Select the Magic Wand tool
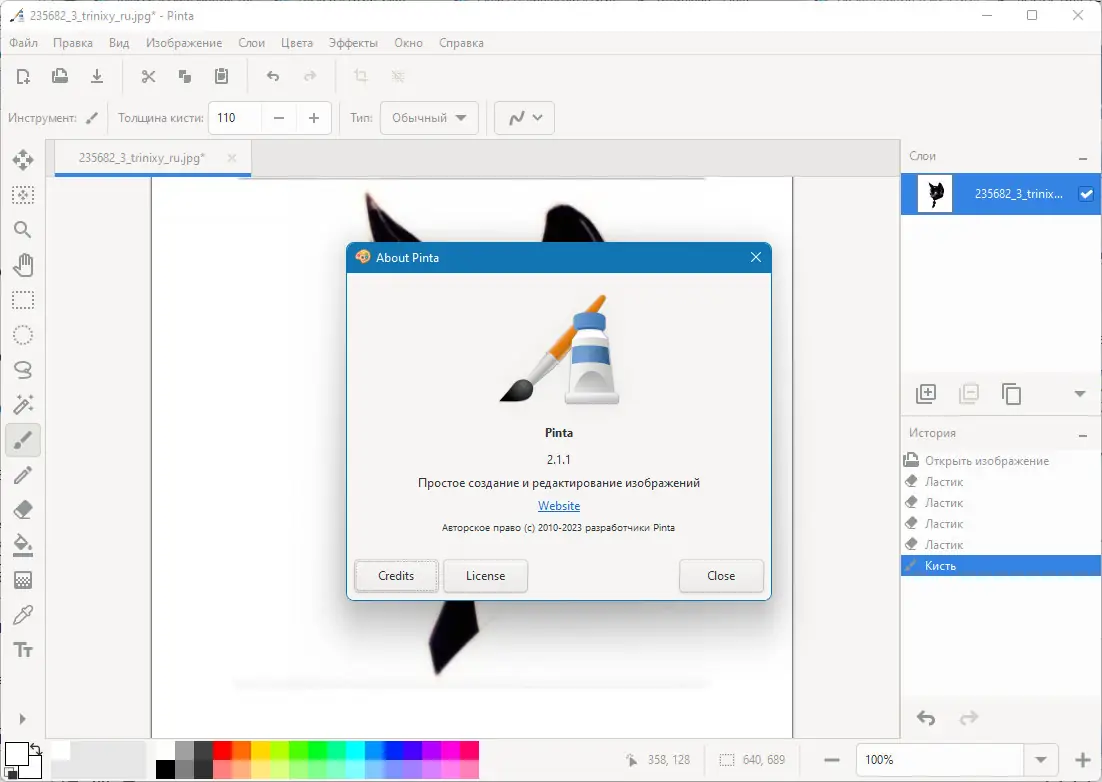The height and width of the screenshot is (782, 1102). click(x=23, y=405)
